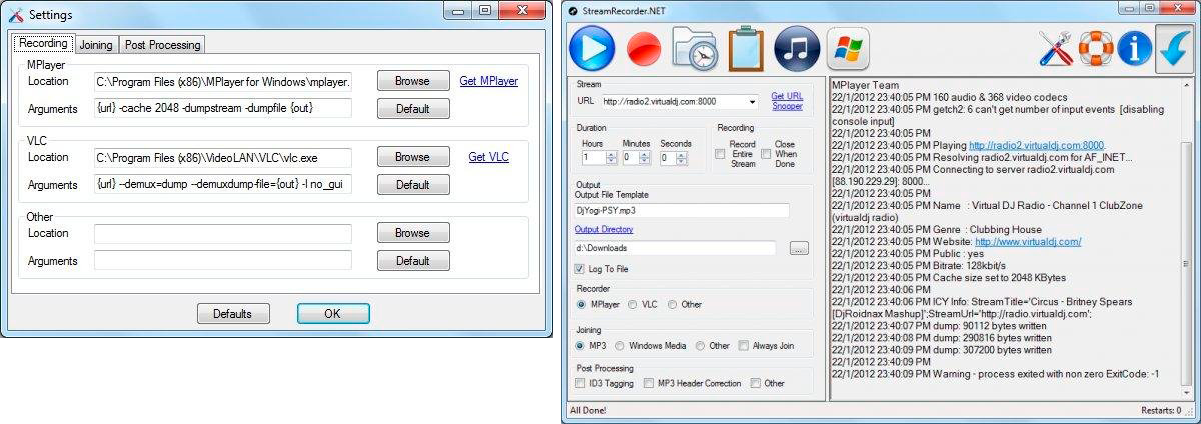This screenshot has height=424, width=1201.
Task: Toggle the Record Entire Stream checkbox
Action: (720, 155)
